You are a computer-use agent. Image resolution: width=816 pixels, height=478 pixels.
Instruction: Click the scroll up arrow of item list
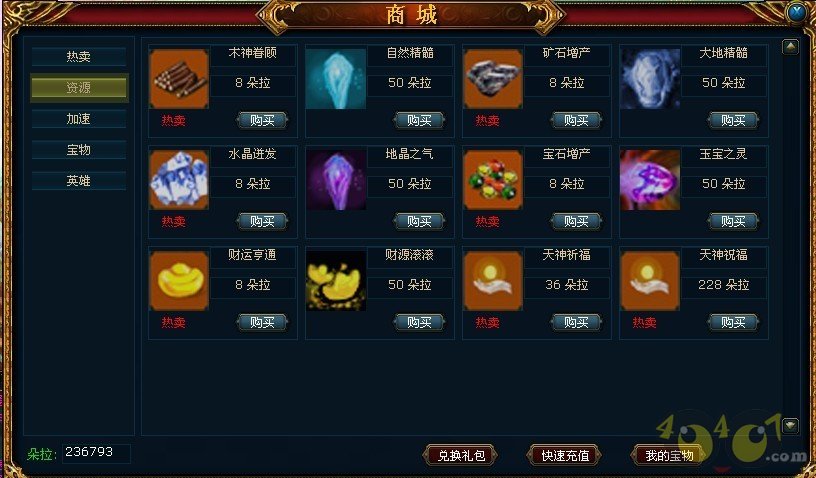click(790, 47)
